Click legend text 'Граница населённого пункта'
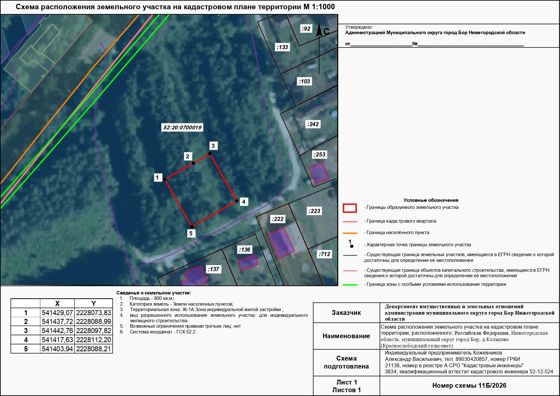 click(x=396, y=232)
